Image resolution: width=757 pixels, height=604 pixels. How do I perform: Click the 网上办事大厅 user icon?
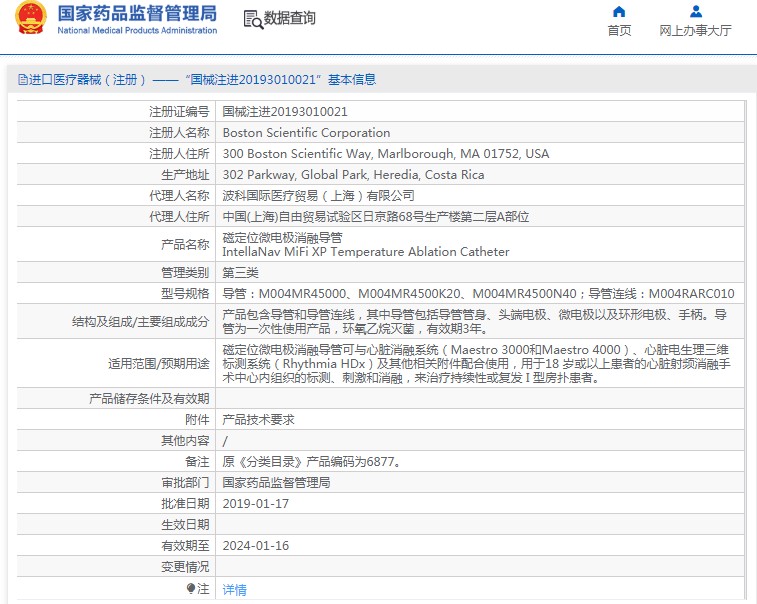(696, 11)
